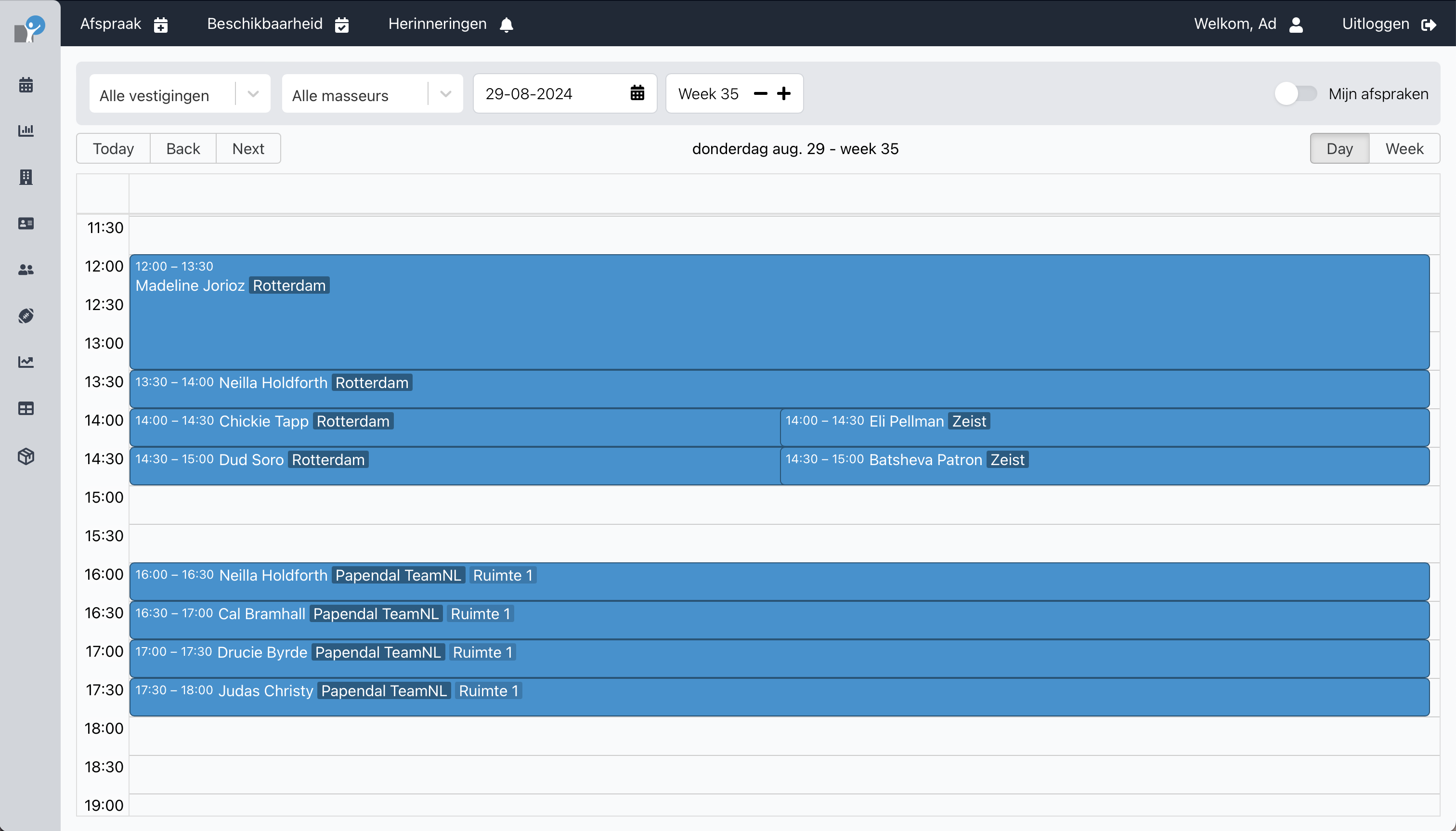Click the Uitloggen link
1456x831 pixels.
(x=1375, y=24)
